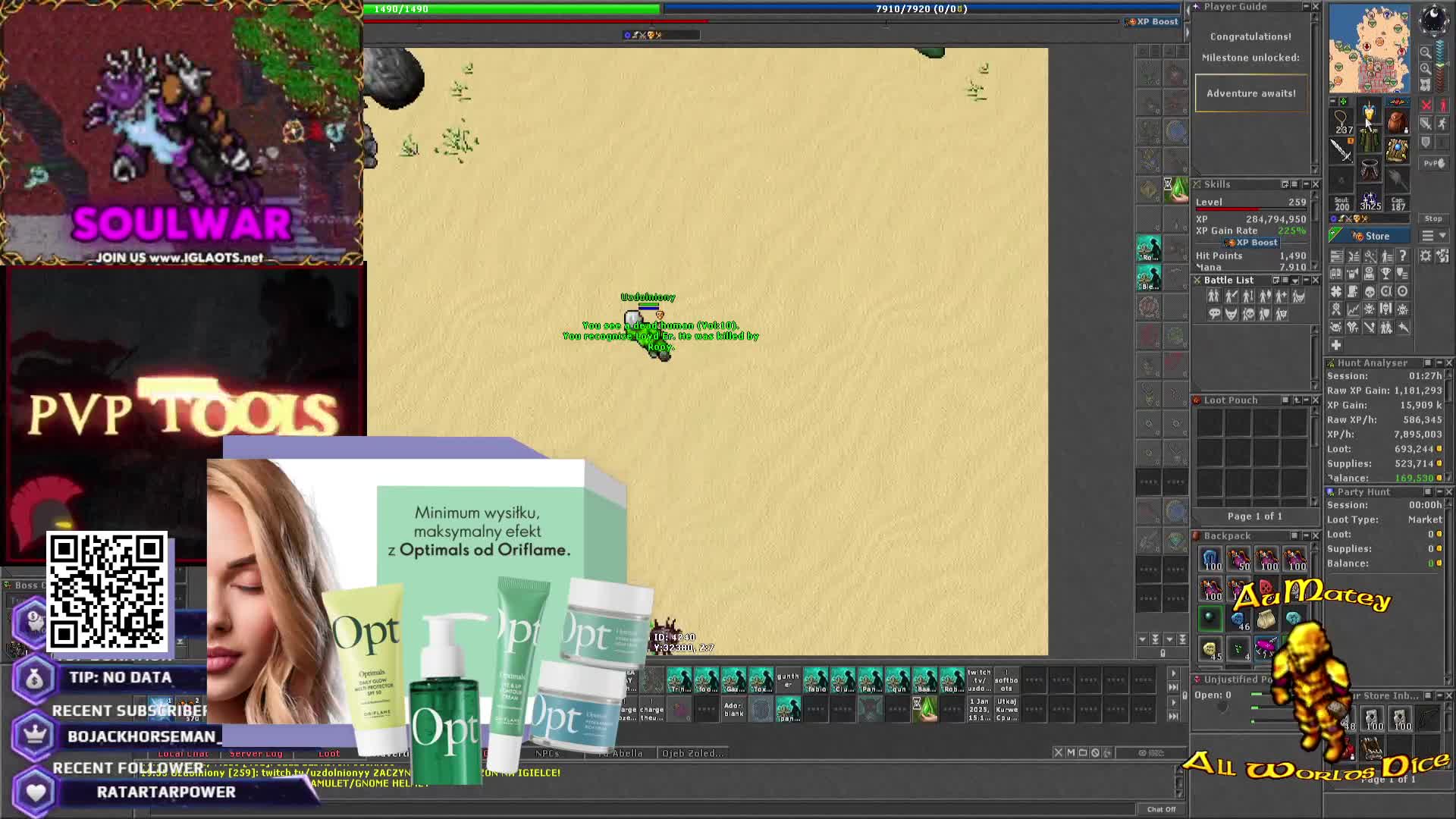Click the 'Adori blank' action bar hotkey
The height and width of the screenshot is (819, 1456).
click(733, 710)
